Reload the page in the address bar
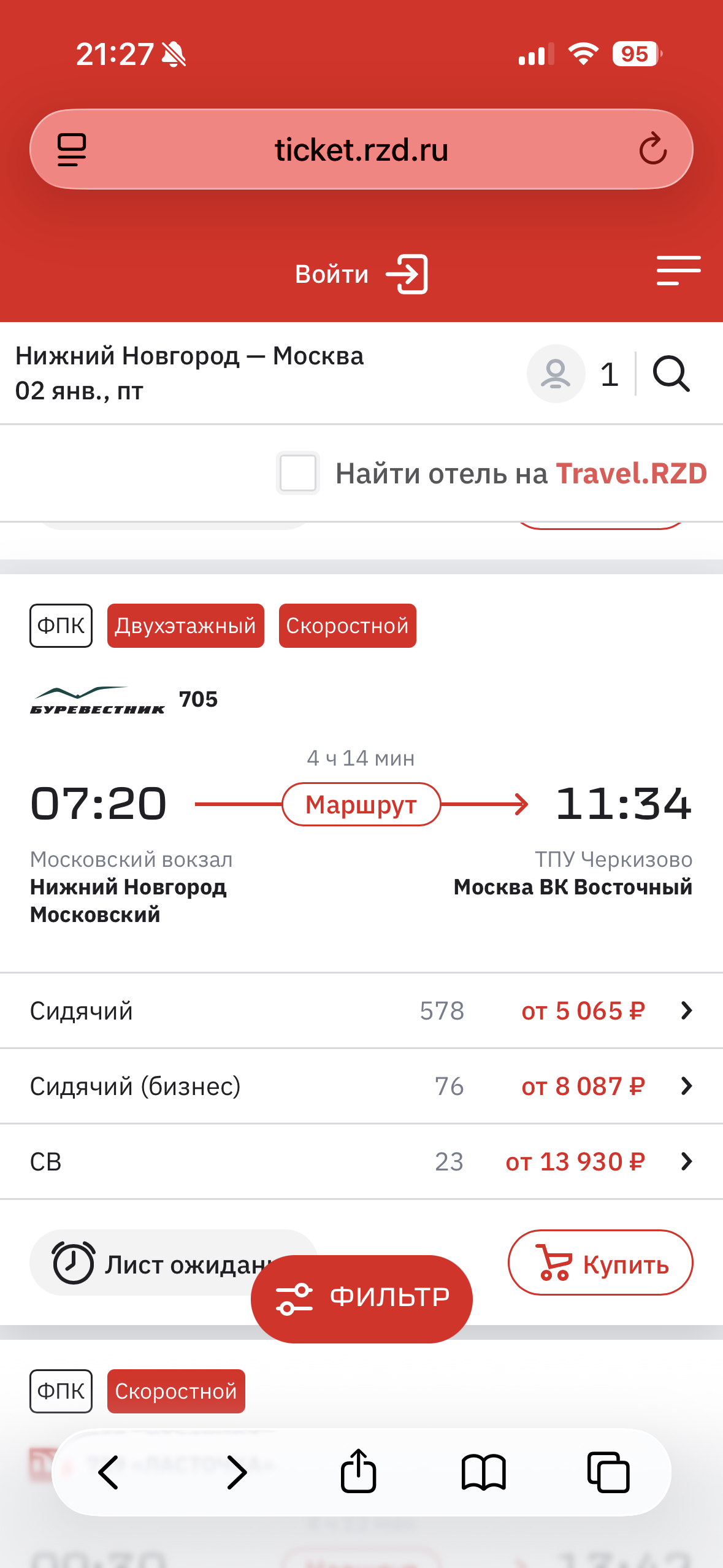This screenshot has height=1568, width=723. [652, 149]
